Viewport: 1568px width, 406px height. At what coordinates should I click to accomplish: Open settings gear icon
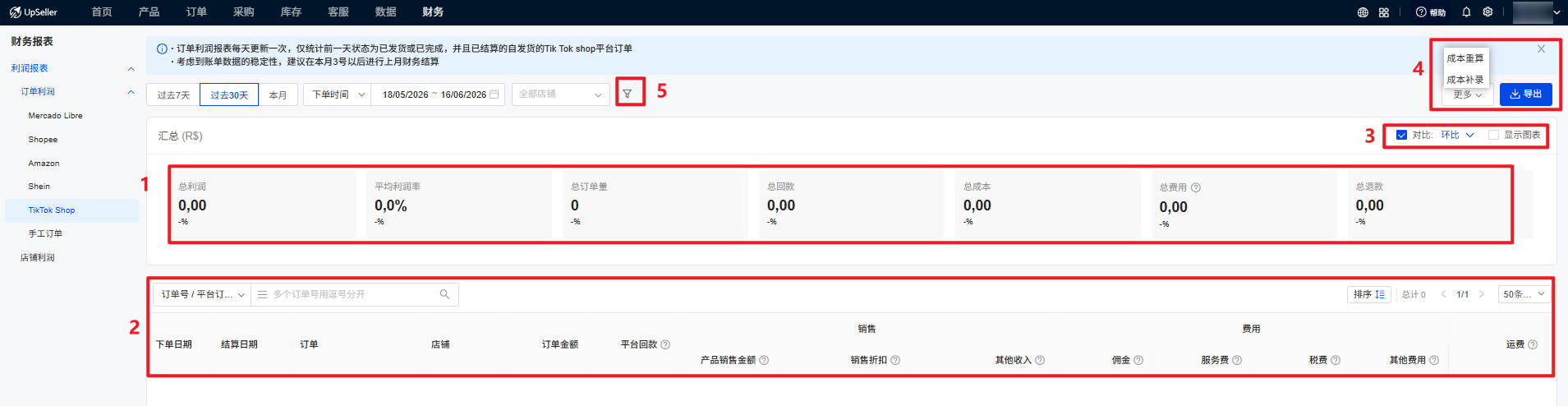[1488, 12]
